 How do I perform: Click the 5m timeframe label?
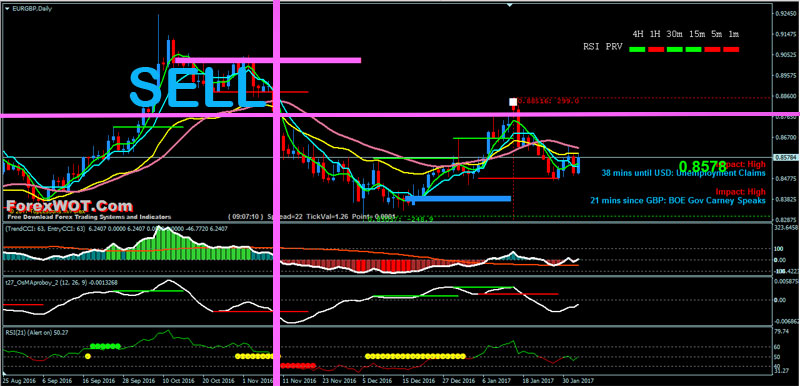(x=717, y=34)
